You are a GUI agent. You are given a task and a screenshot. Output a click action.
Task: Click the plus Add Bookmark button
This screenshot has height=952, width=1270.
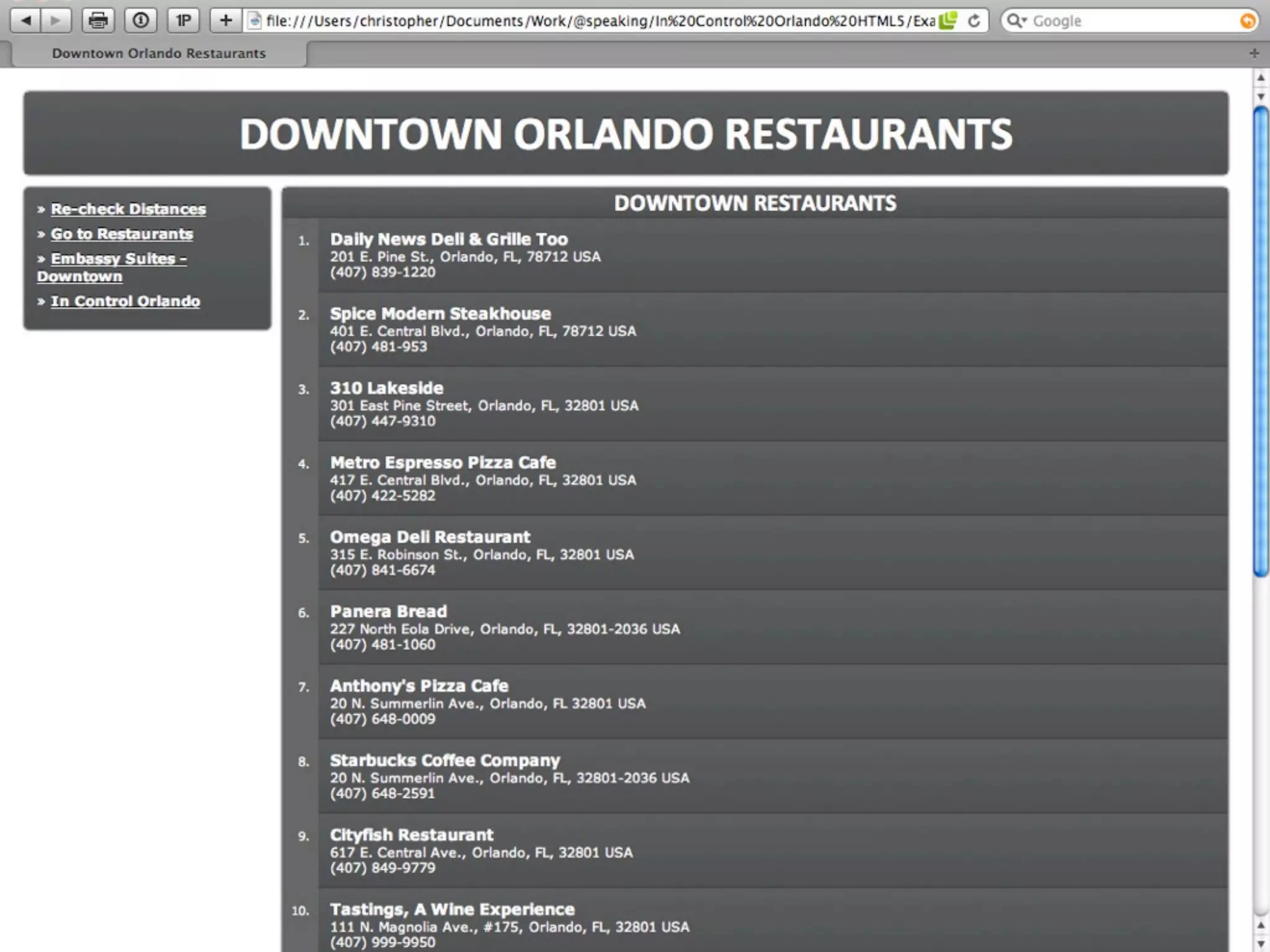(x=226, y=20)
